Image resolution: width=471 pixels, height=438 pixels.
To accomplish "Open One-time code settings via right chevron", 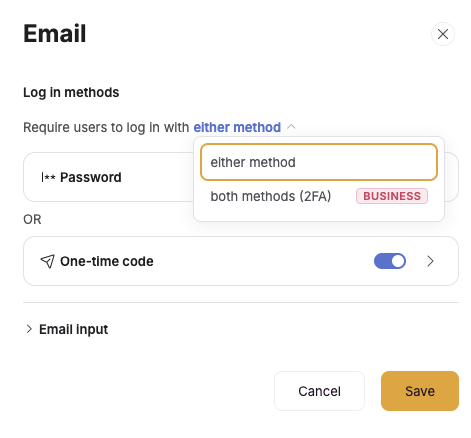I will click(430, 261).
